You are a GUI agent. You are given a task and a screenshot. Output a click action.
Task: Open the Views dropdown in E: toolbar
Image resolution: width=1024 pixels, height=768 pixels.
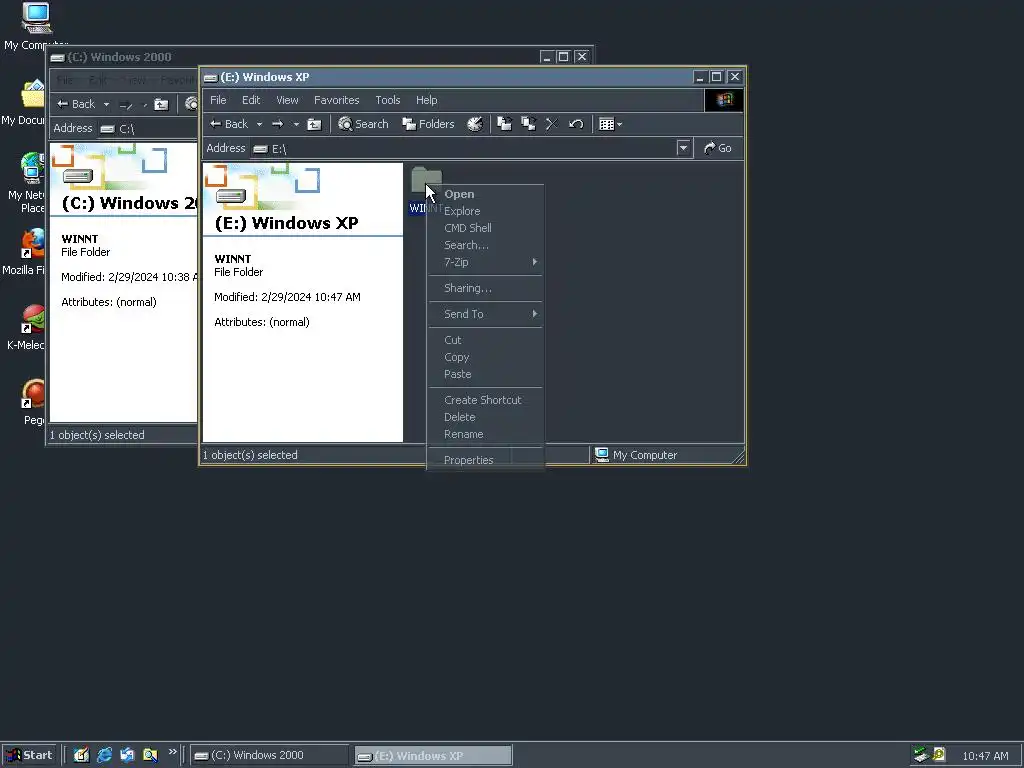[611, 124]
